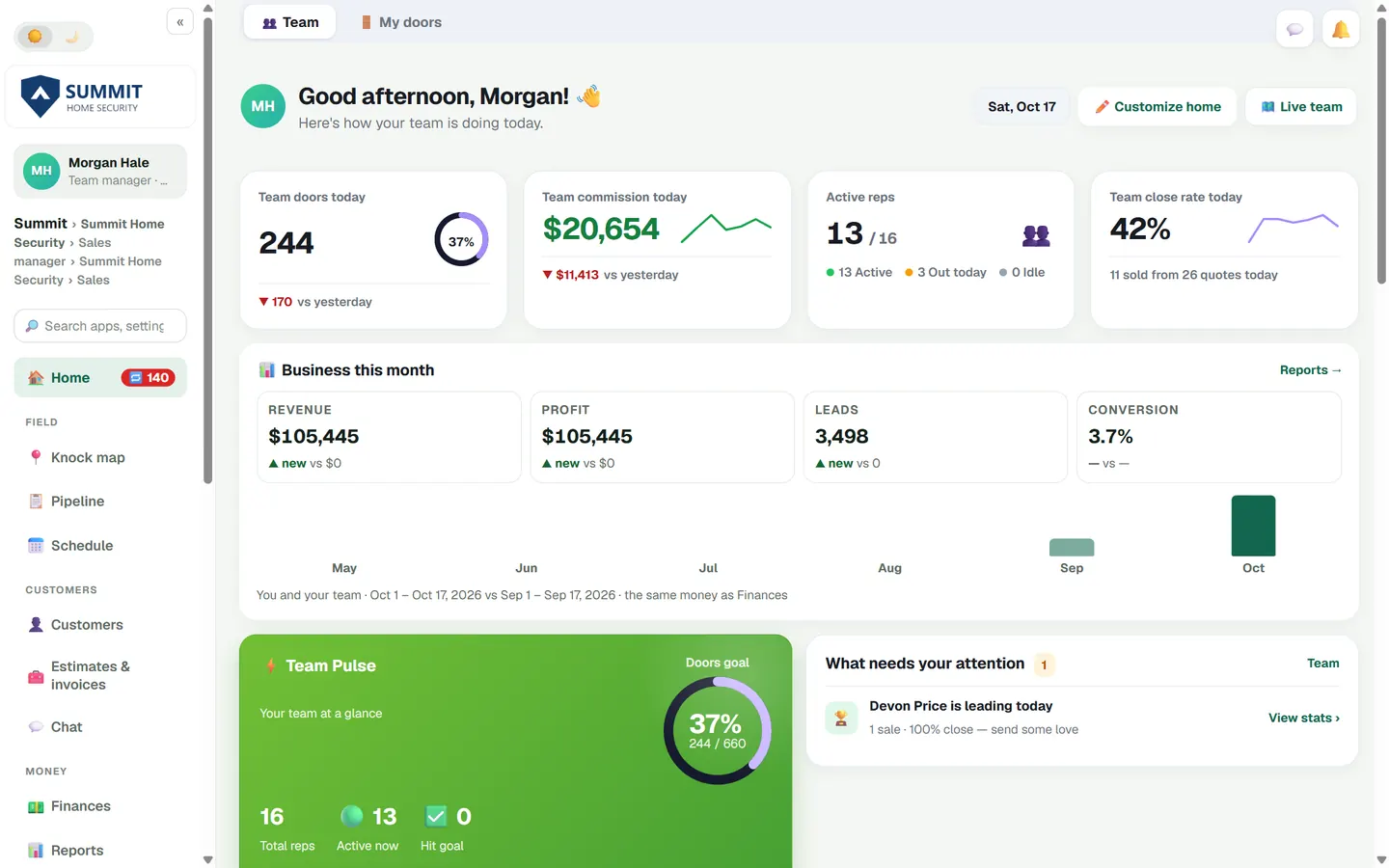The image size is (1389, 868).
Task: Open Knock map from the sidebar
Action: tap(100, 457)
